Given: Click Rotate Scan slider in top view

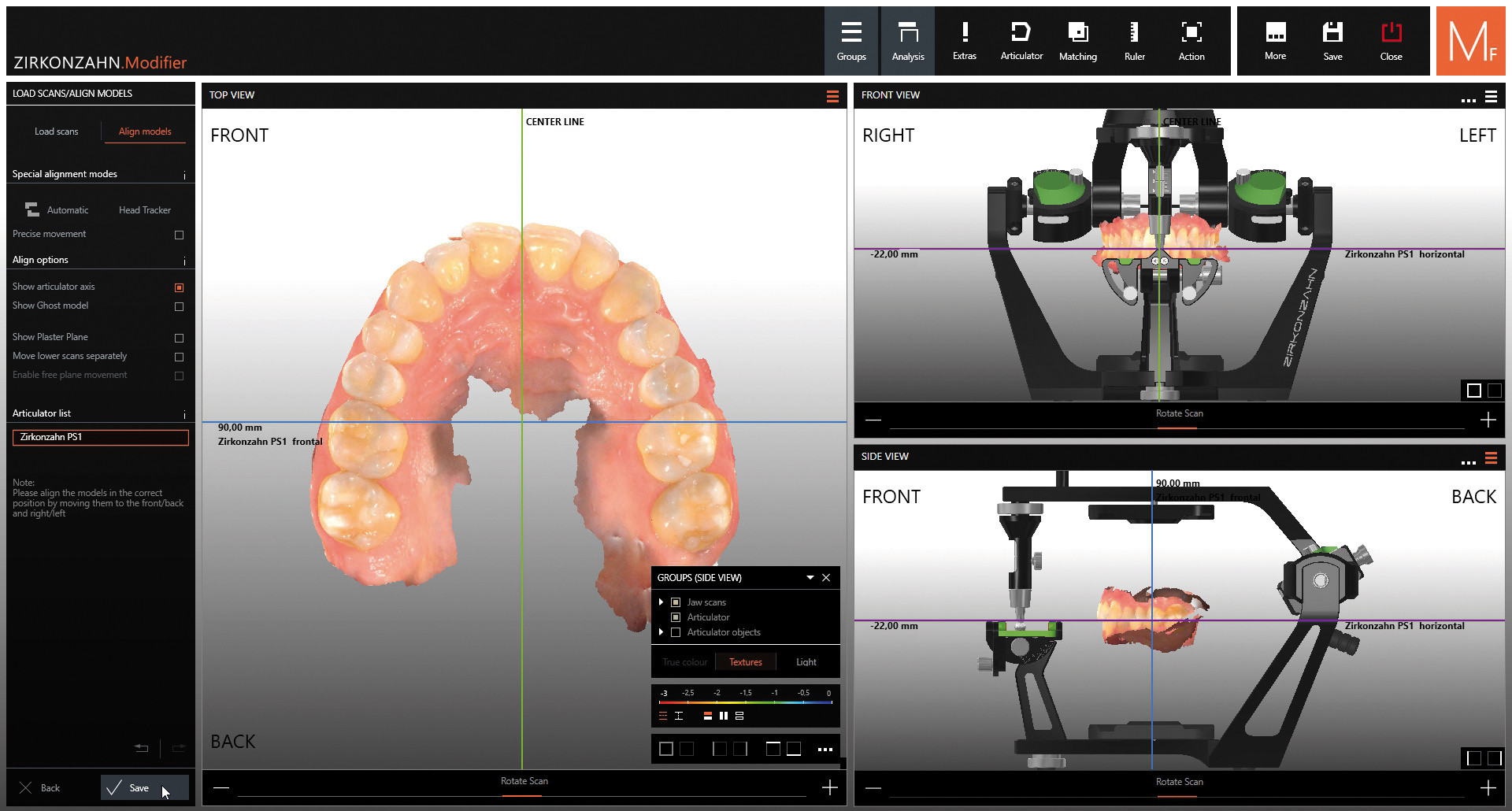Looking at the screenshot, I should pos(524,787).
